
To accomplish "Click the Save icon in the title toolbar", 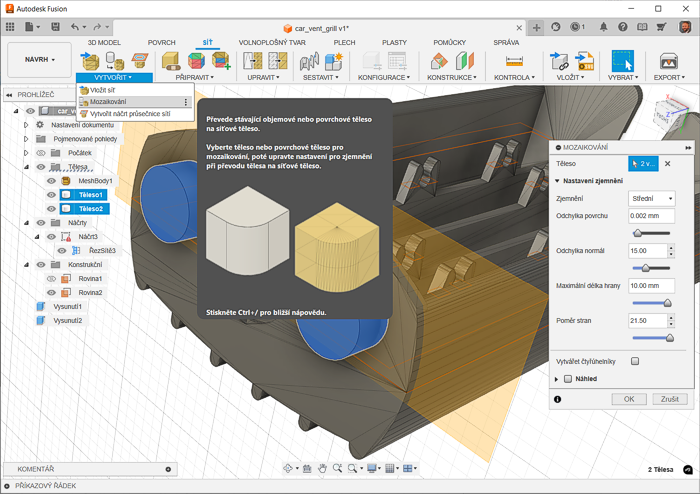I will pyautogui.click(x=55, y=27).
